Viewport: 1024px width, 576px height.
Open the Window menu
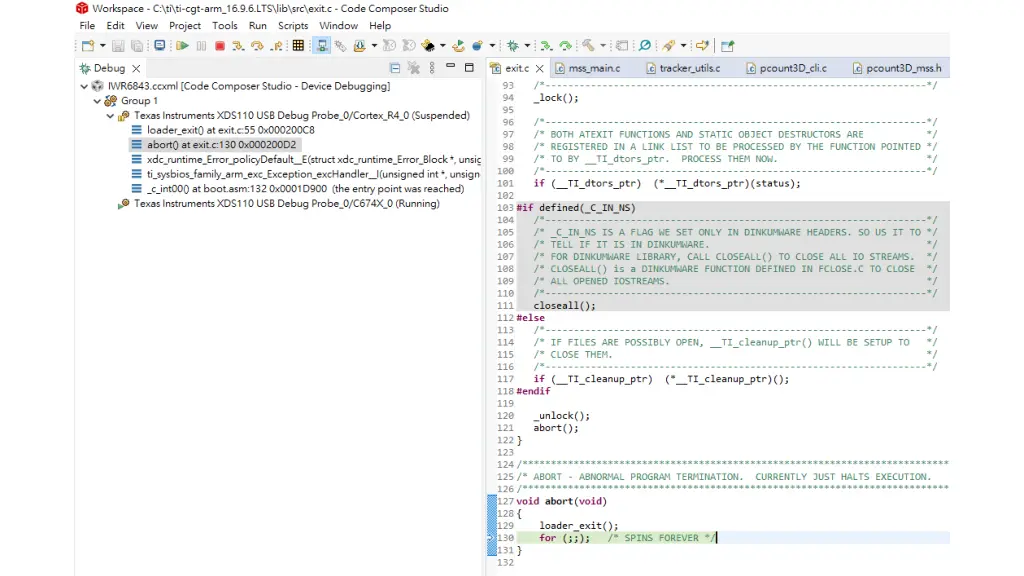(338, 25)
